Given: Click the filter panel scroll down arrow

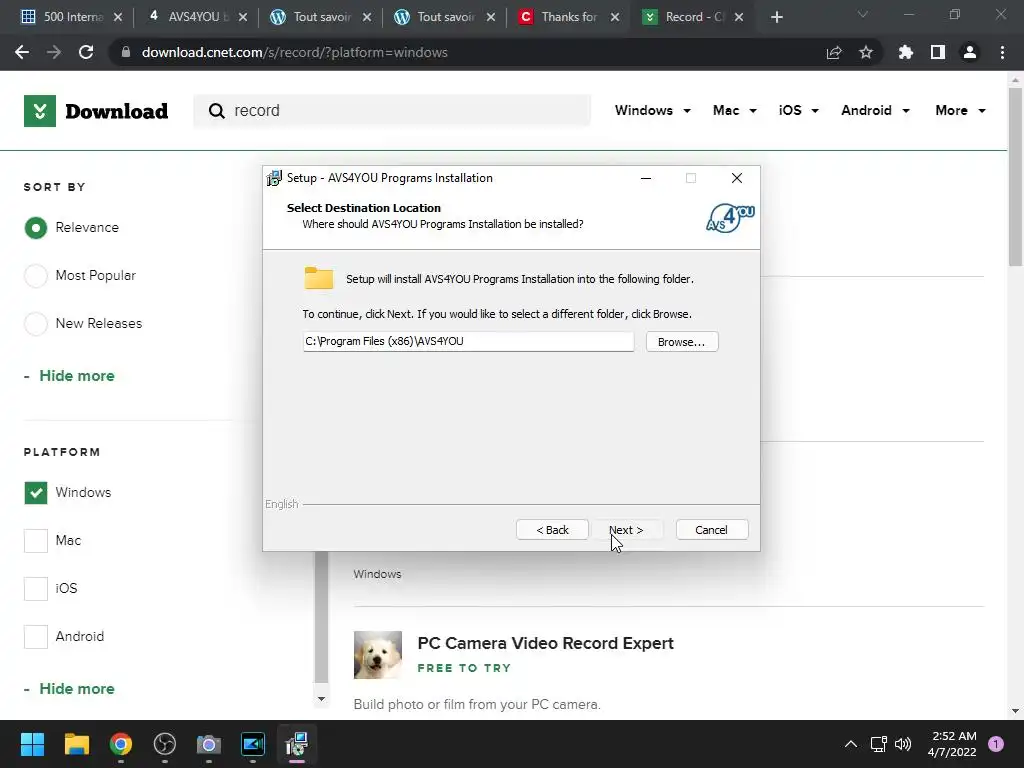Looking at the screenshot, I should (321, 699).
